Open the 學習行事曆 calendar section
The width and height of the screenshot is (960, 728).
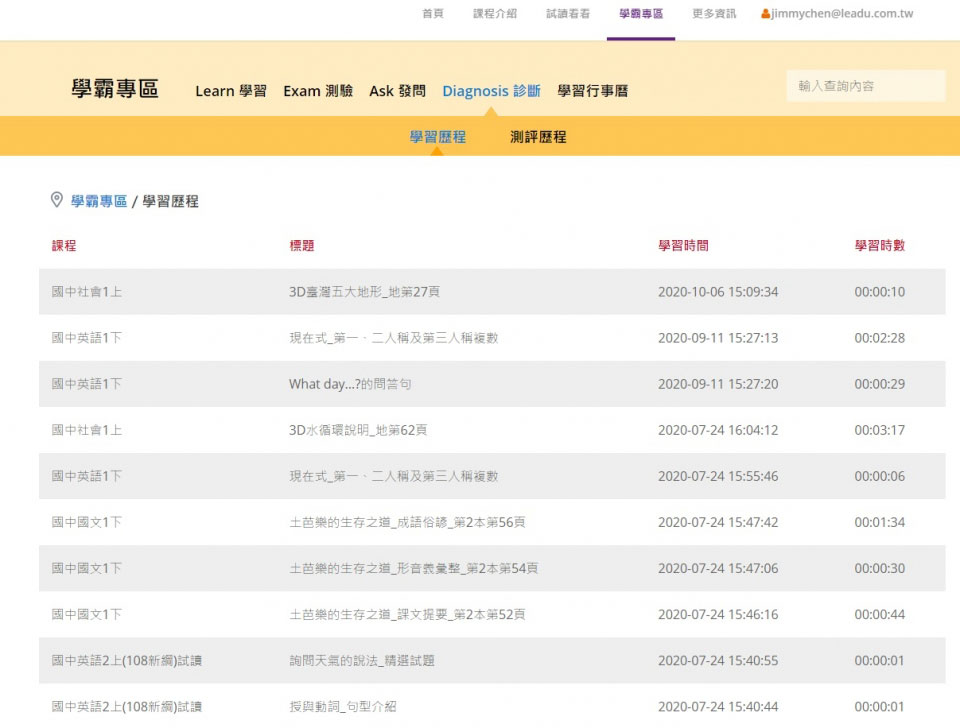[593, 91]
